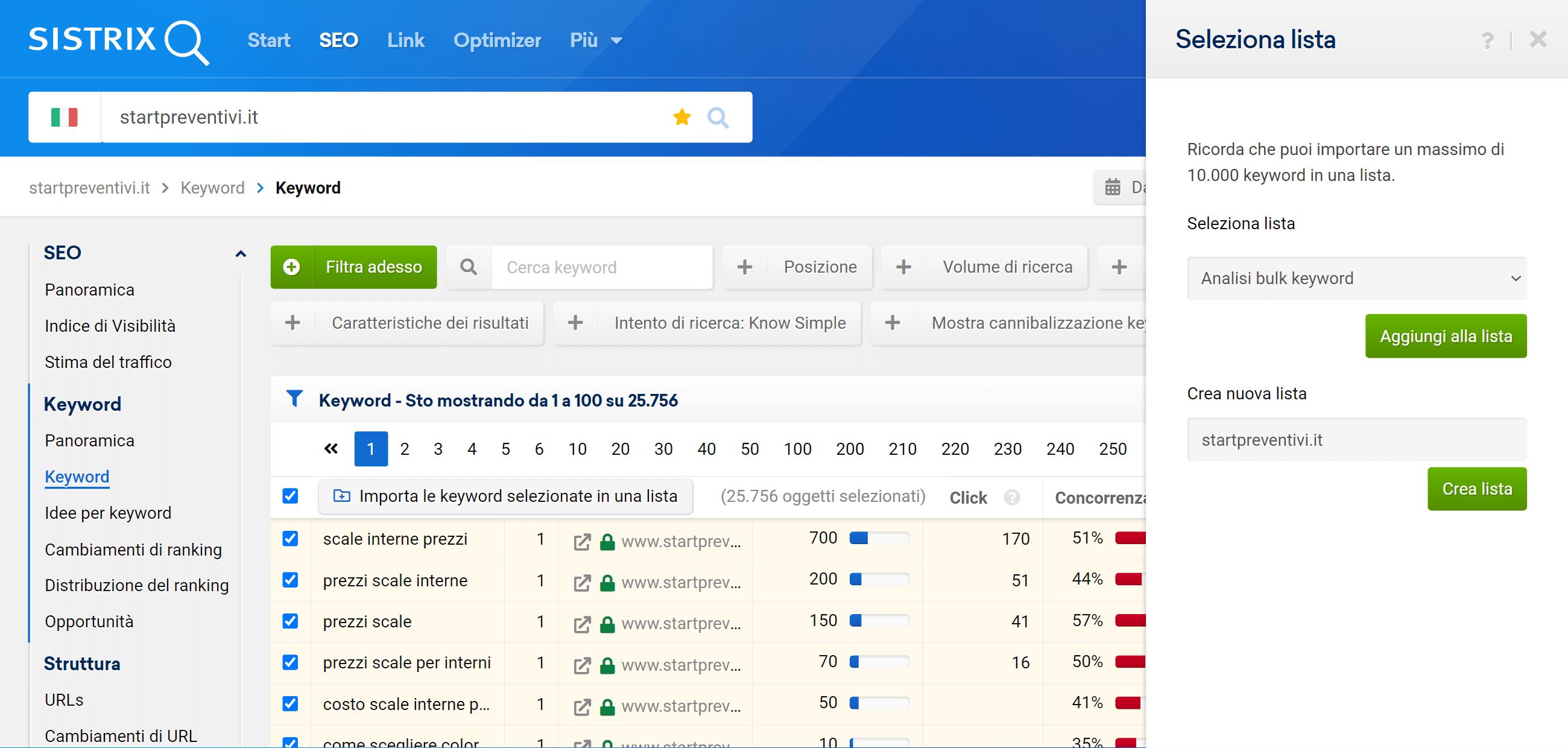The image size is (1568, 748).
Task: Click the search magnifier in domain bar
Action: [718, 117]
